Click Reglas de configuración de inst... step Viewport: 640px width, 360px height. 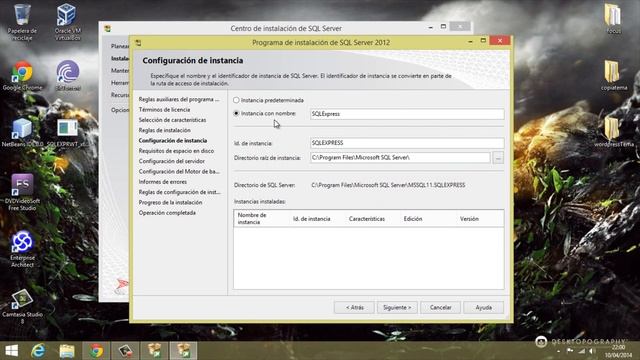coord(179,192)
